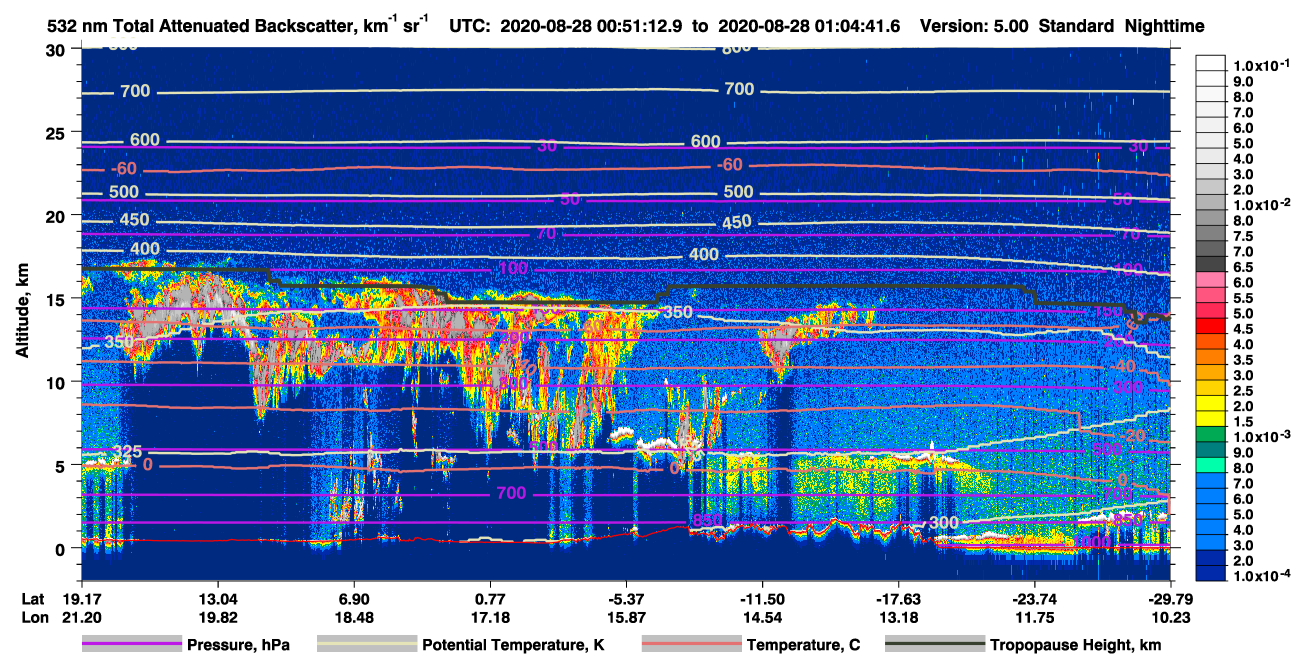Click the colorbar label '1.5'

[x=1241, y=422]
